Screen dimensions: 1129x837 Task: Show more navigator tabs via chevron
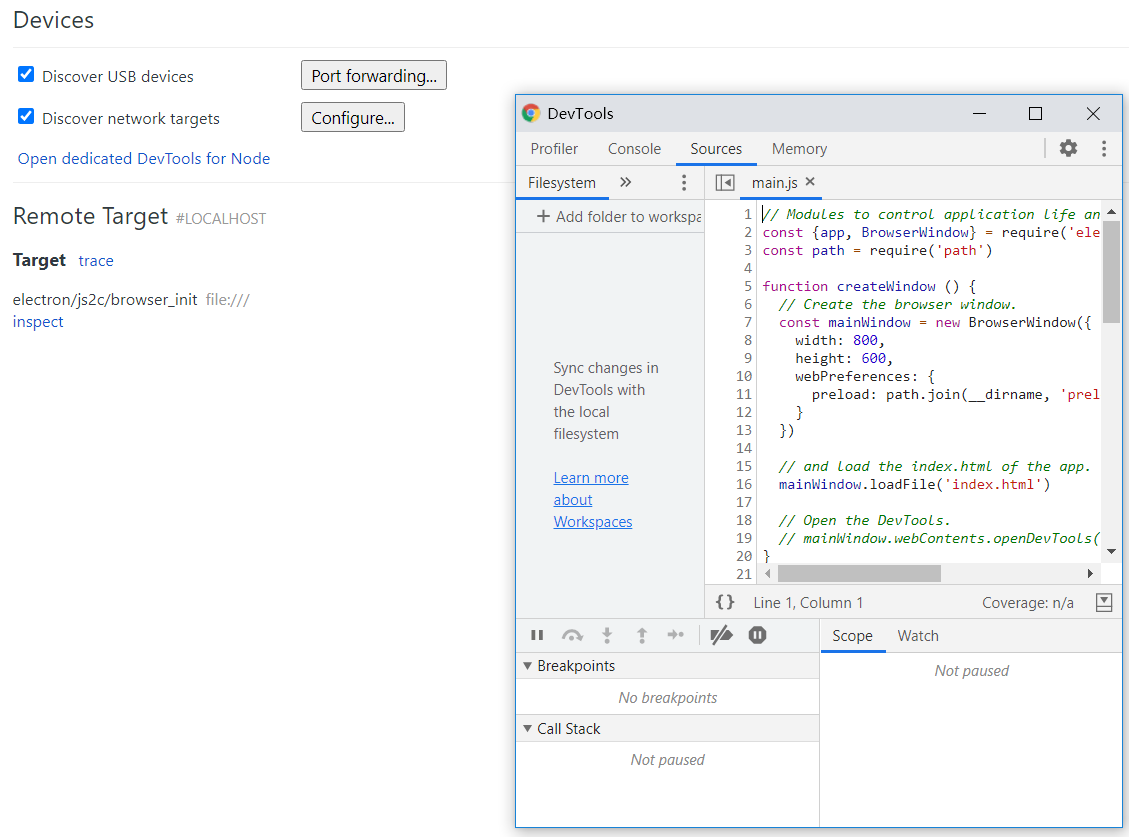coord(626,182)
